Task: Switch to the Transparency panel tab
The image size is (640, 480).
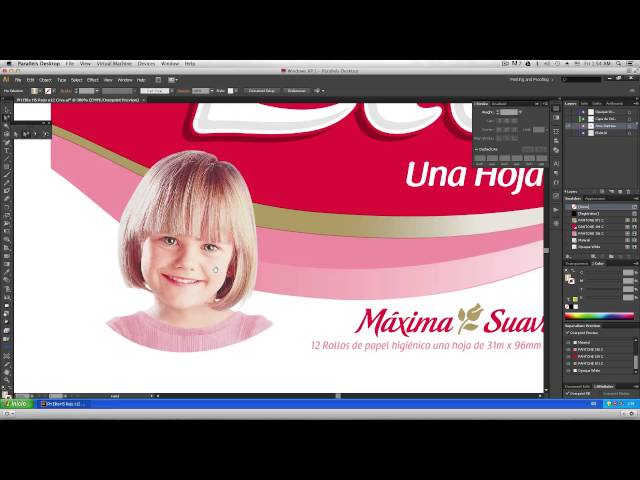Action: (577, 264)
